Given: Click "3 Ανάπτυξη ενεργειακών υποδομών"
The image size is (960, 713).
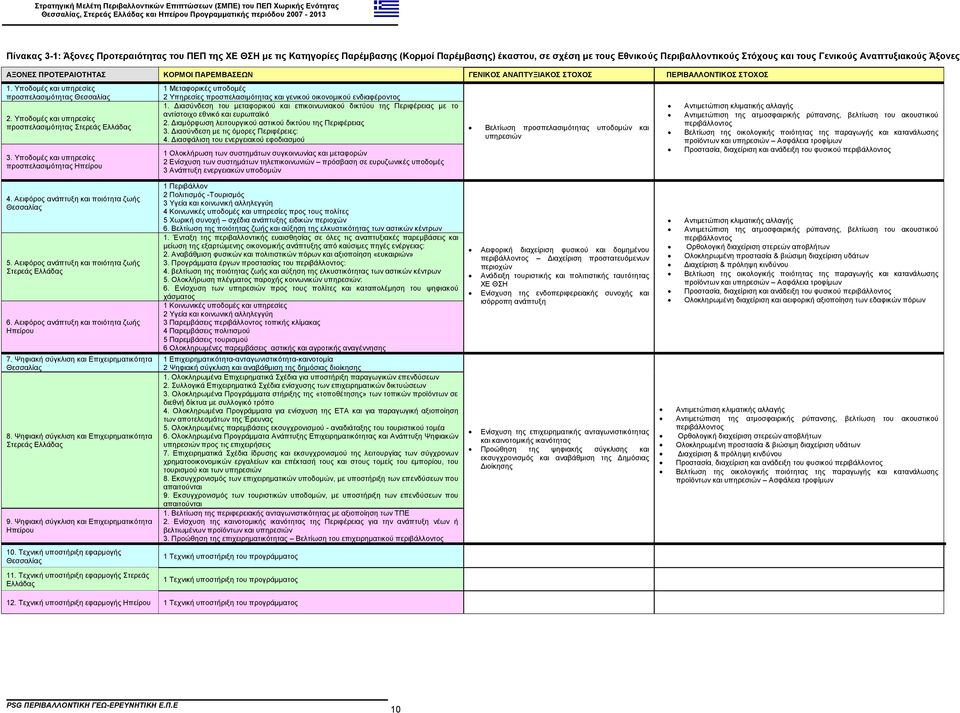Looking at the screenshot, I should 222,170.
